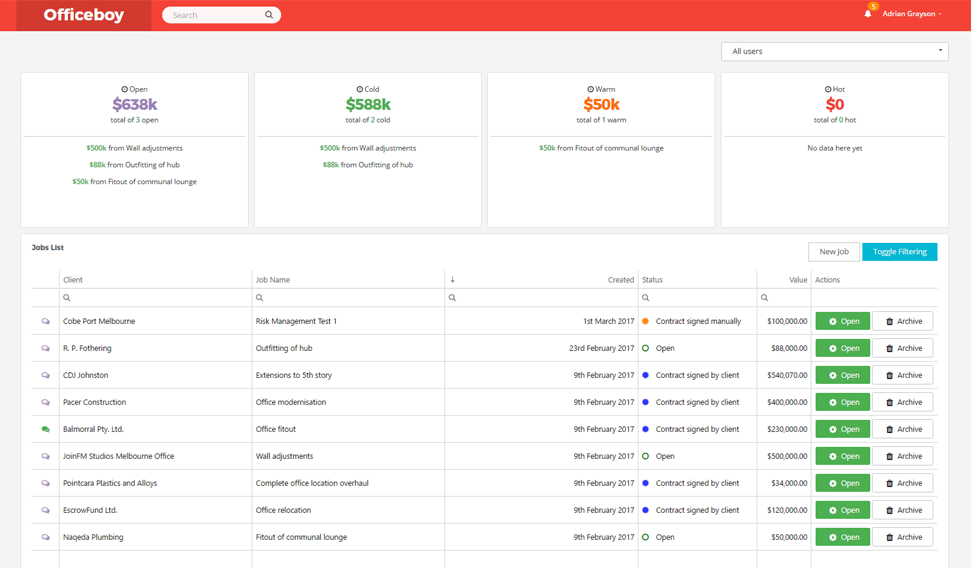971x570 pixels.
Task: Click $500k Wall adjustments in Open card
Action: [x=134, y=148]
